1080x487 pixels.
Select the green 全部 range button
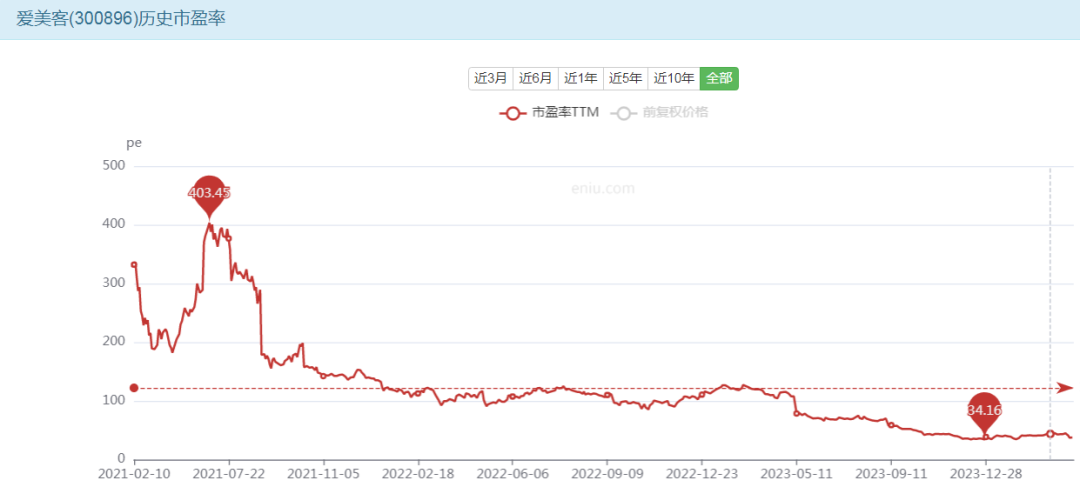click(x=719, y=78)
